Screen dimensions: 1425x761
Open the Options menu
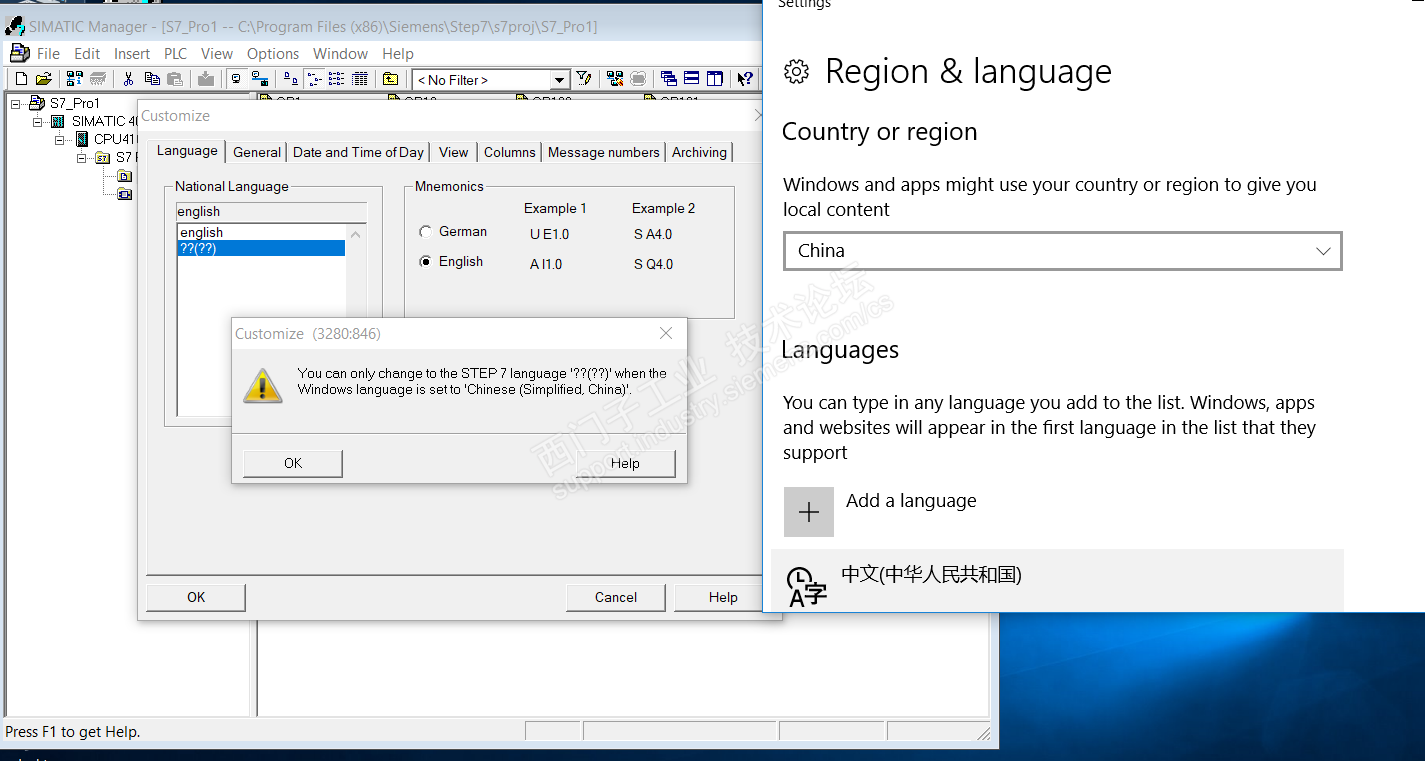[x=273, y=54]
